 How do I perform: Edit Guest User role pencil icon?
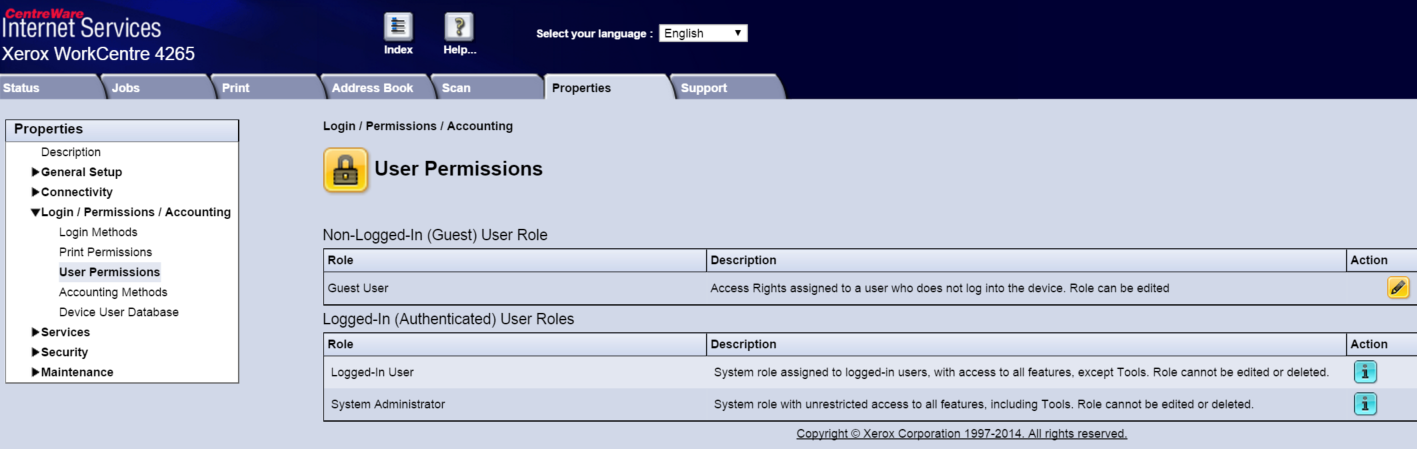[x=1397, y=288]
